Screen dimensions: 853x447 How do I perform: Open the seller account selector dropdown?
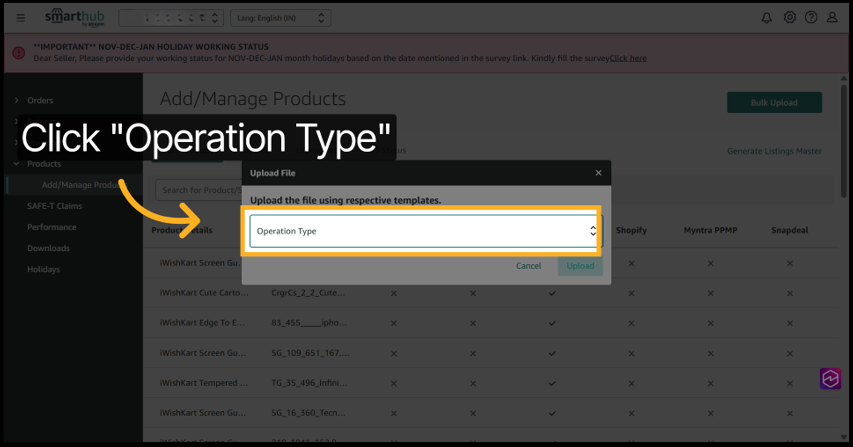[170, 18]
